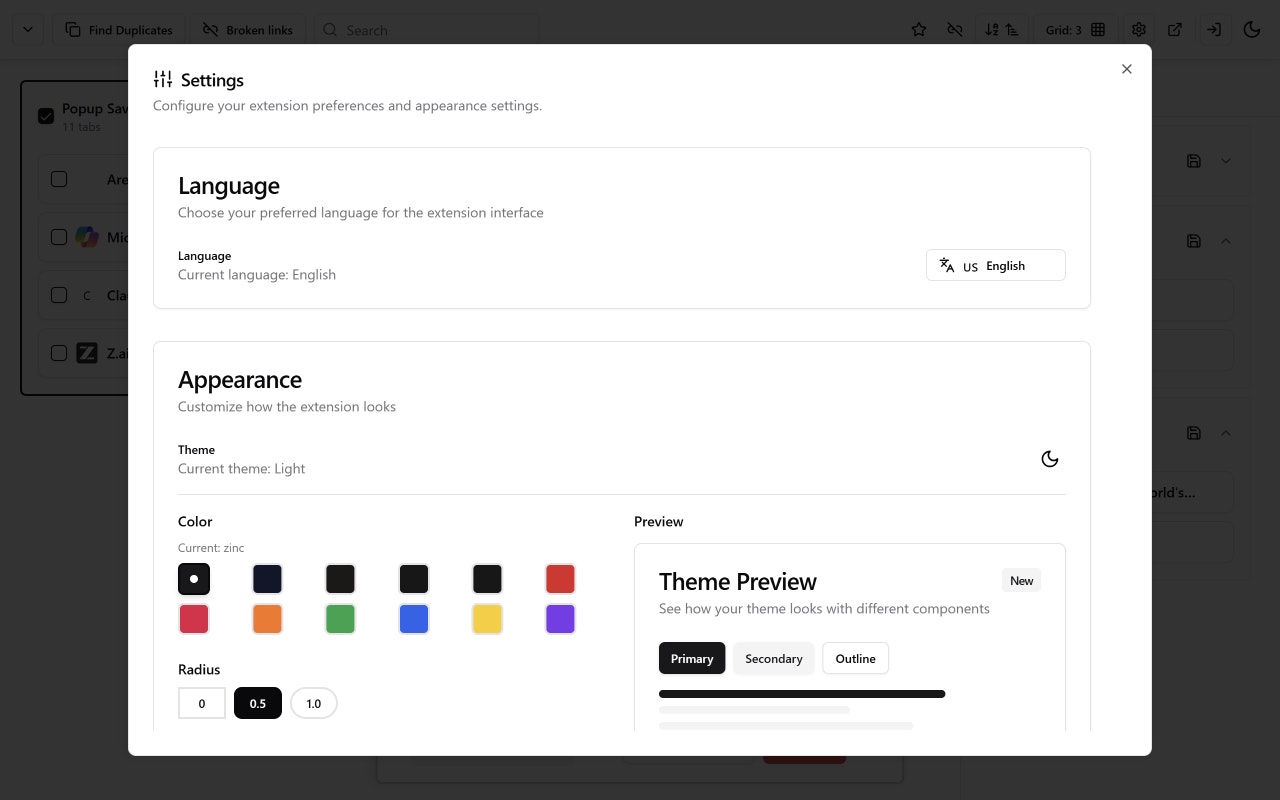Viewport: 1280px width, 800px height.
Task: Open the Grid: 3 layout button
Action: click(1075, 30)
